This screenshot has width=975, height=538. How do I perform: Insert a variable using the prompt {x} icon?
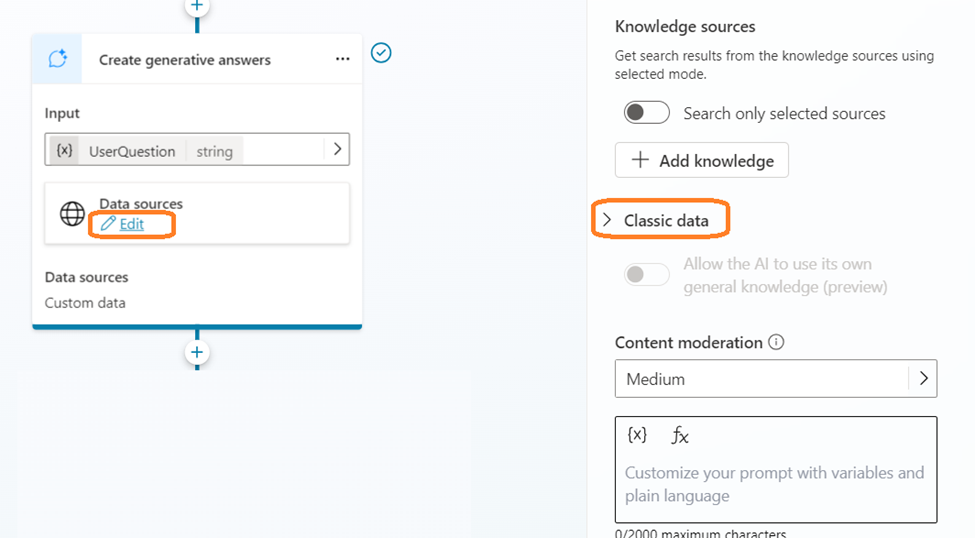[x=637, y=435]
